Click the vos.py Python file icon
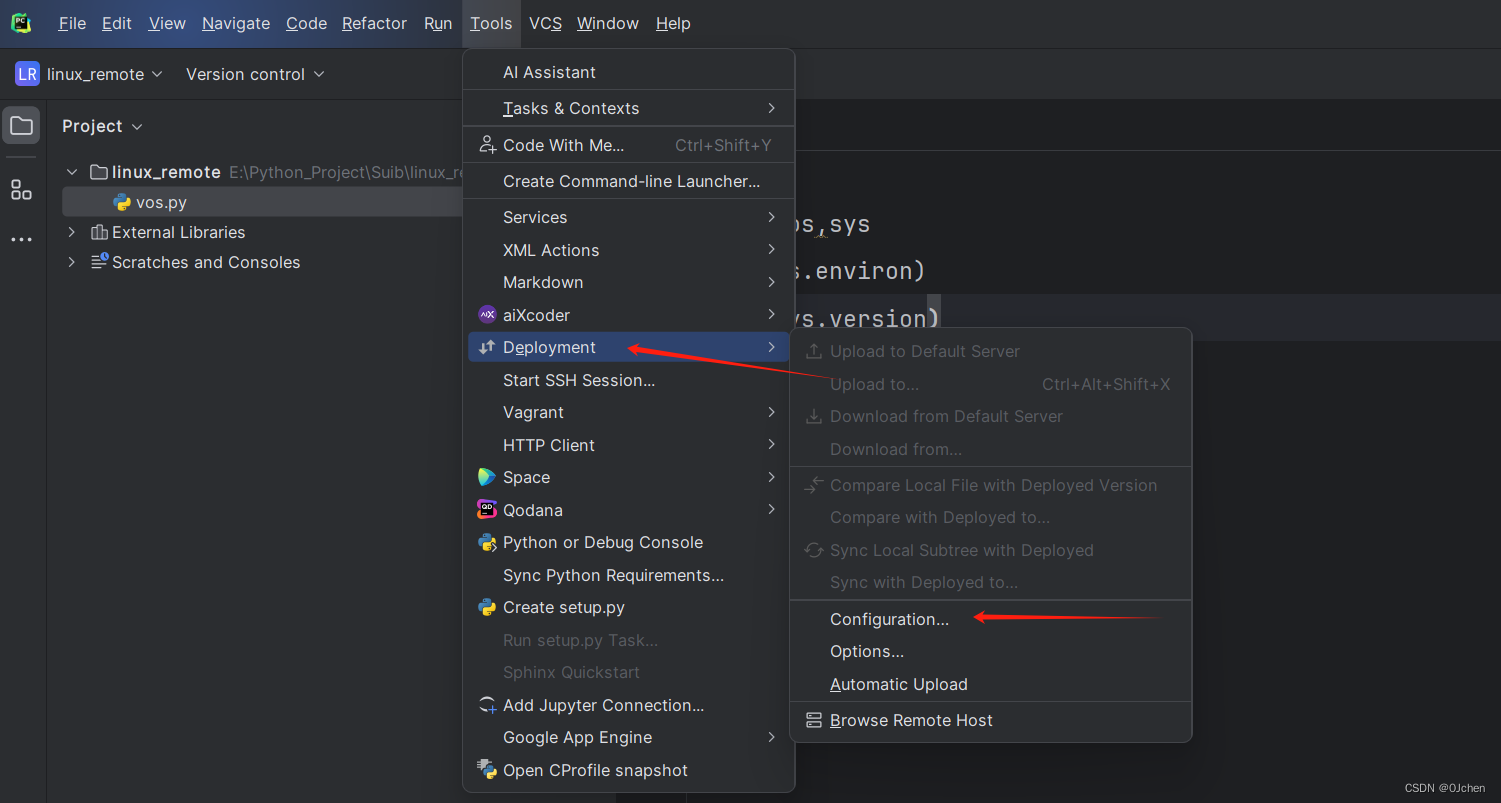 click(x=122, y=202)
